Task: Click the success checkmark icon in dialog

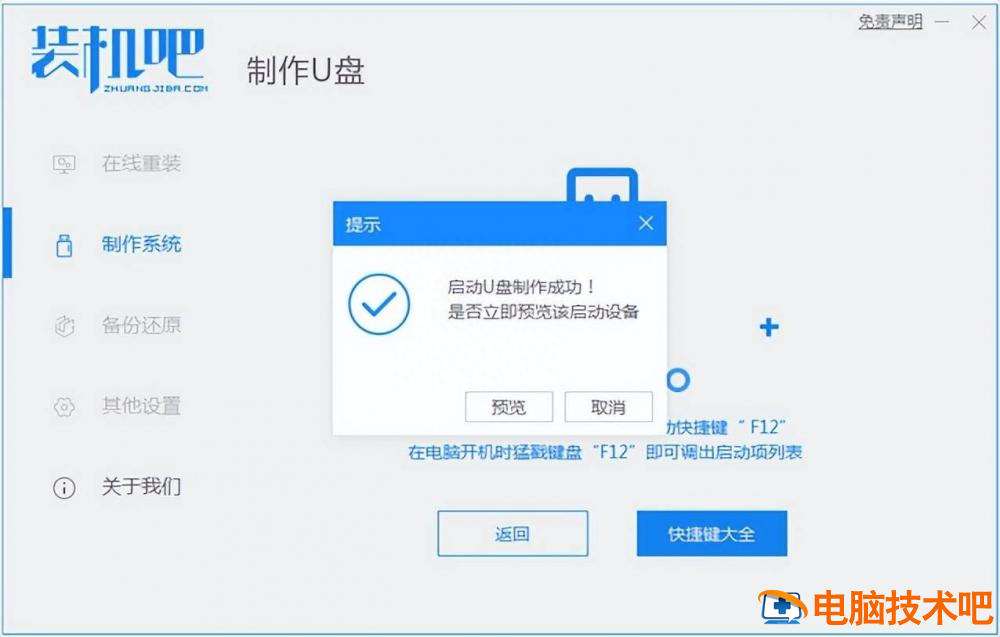Action: pyautogui.click(x=379, y=304)
